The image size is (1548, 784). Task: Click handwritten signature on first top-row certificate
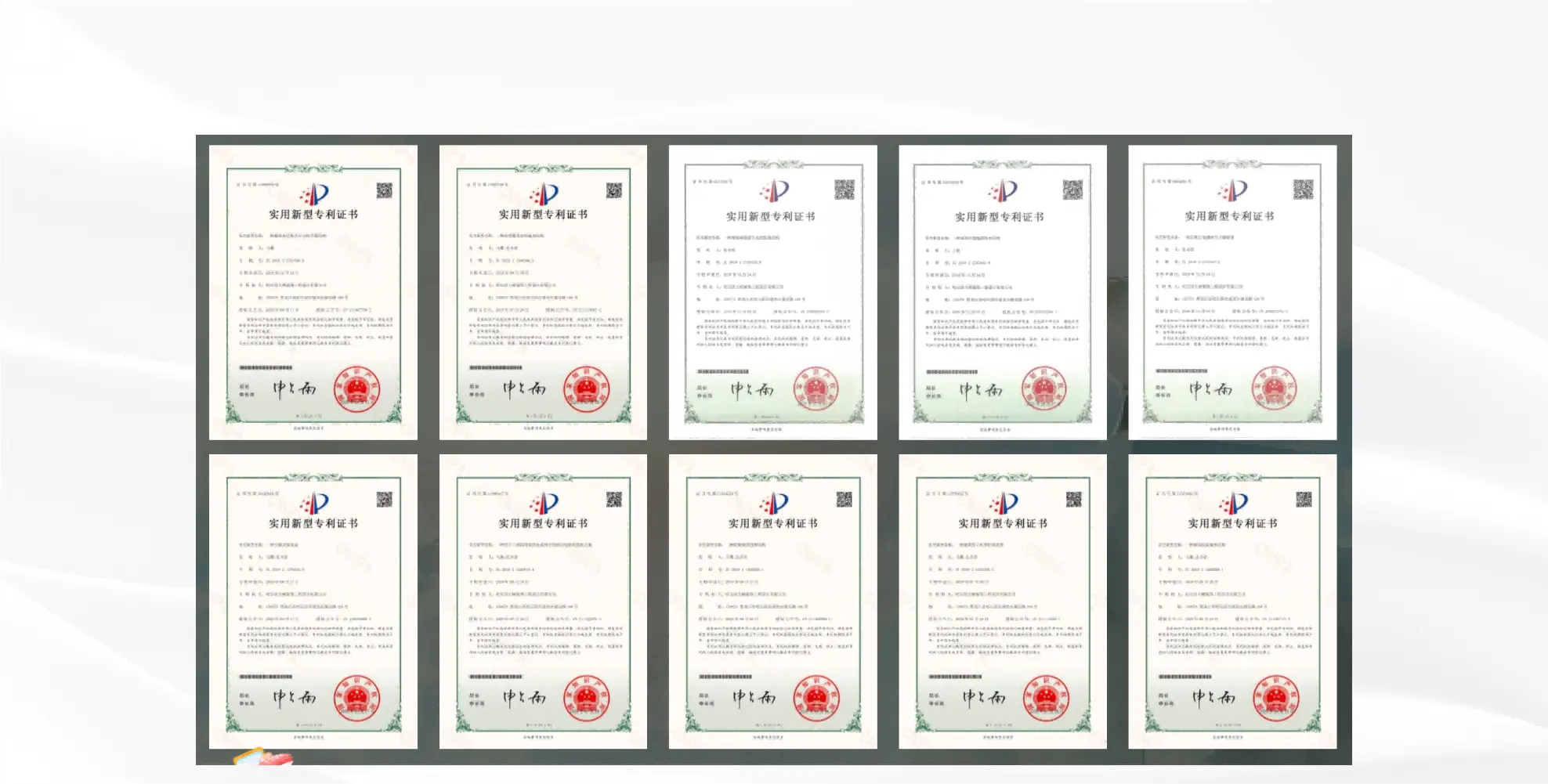(x=295, y=388)
